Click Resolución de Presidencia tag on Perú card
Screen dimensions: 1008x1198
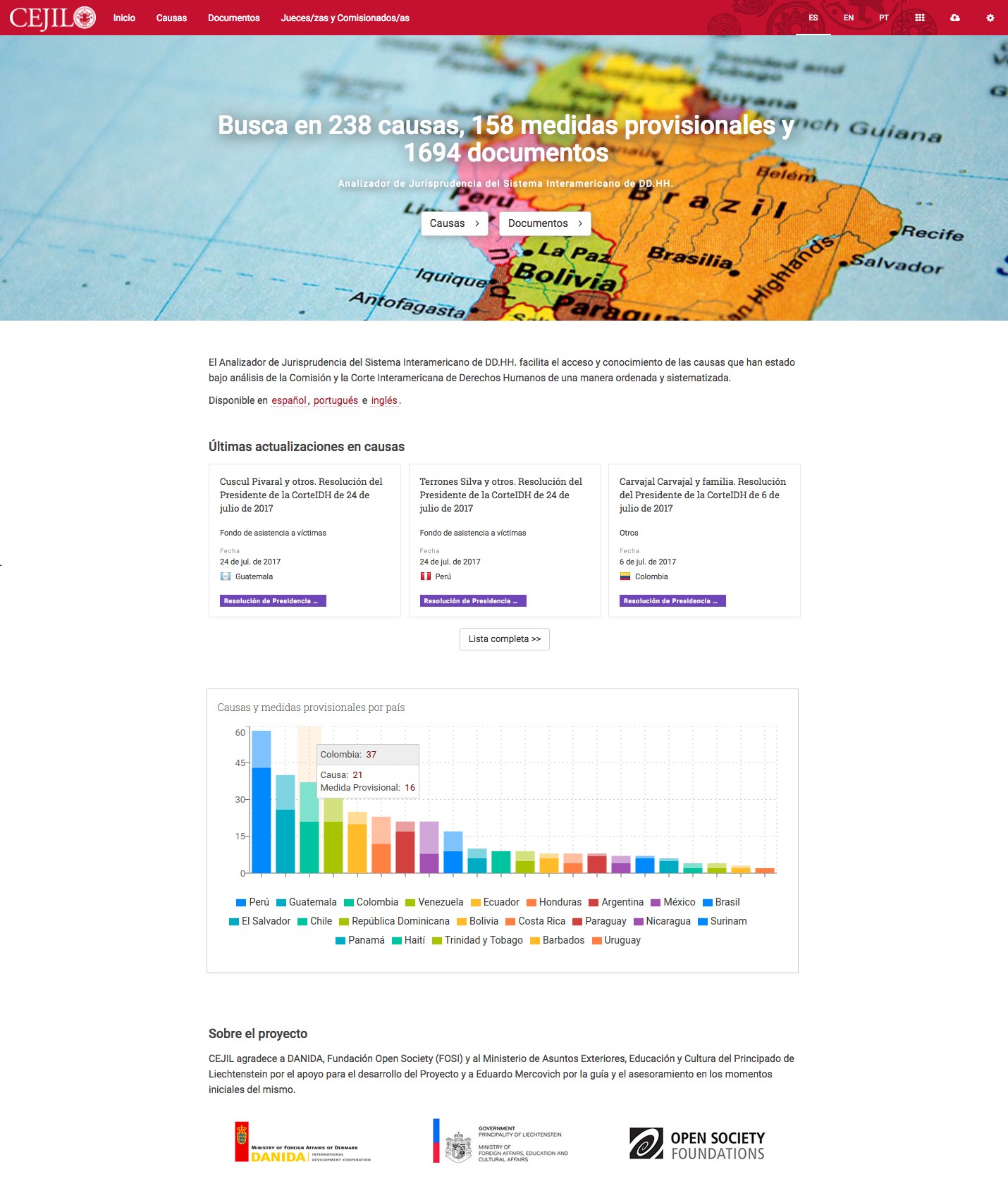click(473, 601)
